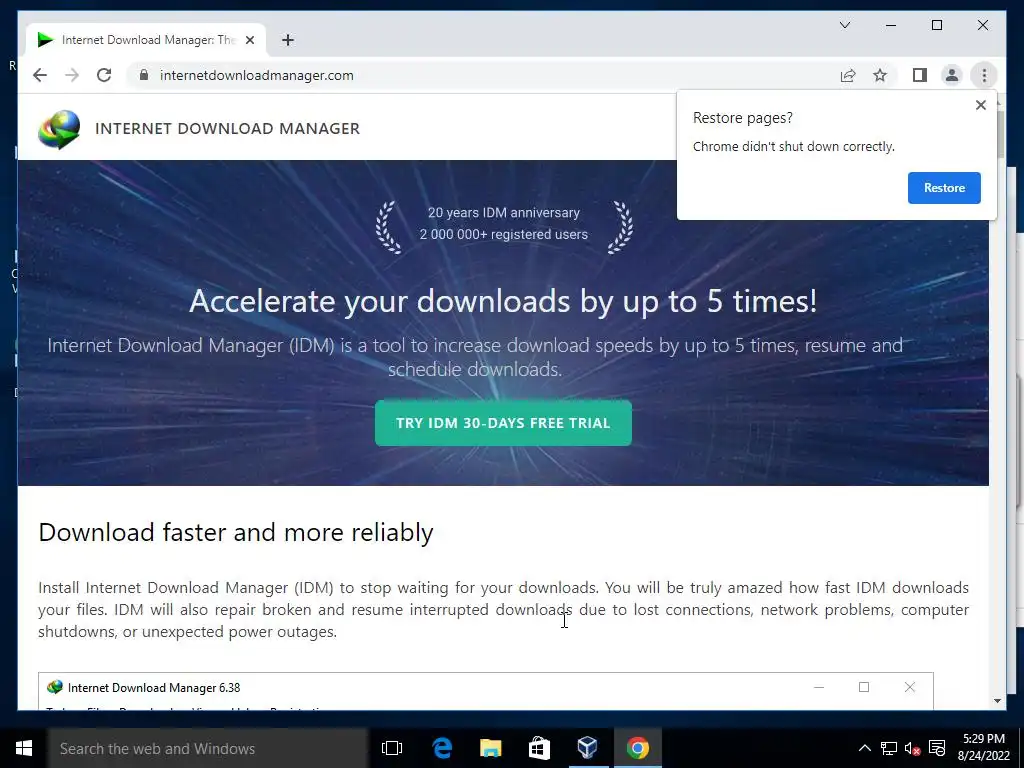Click the Chrome forward arrow
The image size is (1024, 768).
(72, 75)
